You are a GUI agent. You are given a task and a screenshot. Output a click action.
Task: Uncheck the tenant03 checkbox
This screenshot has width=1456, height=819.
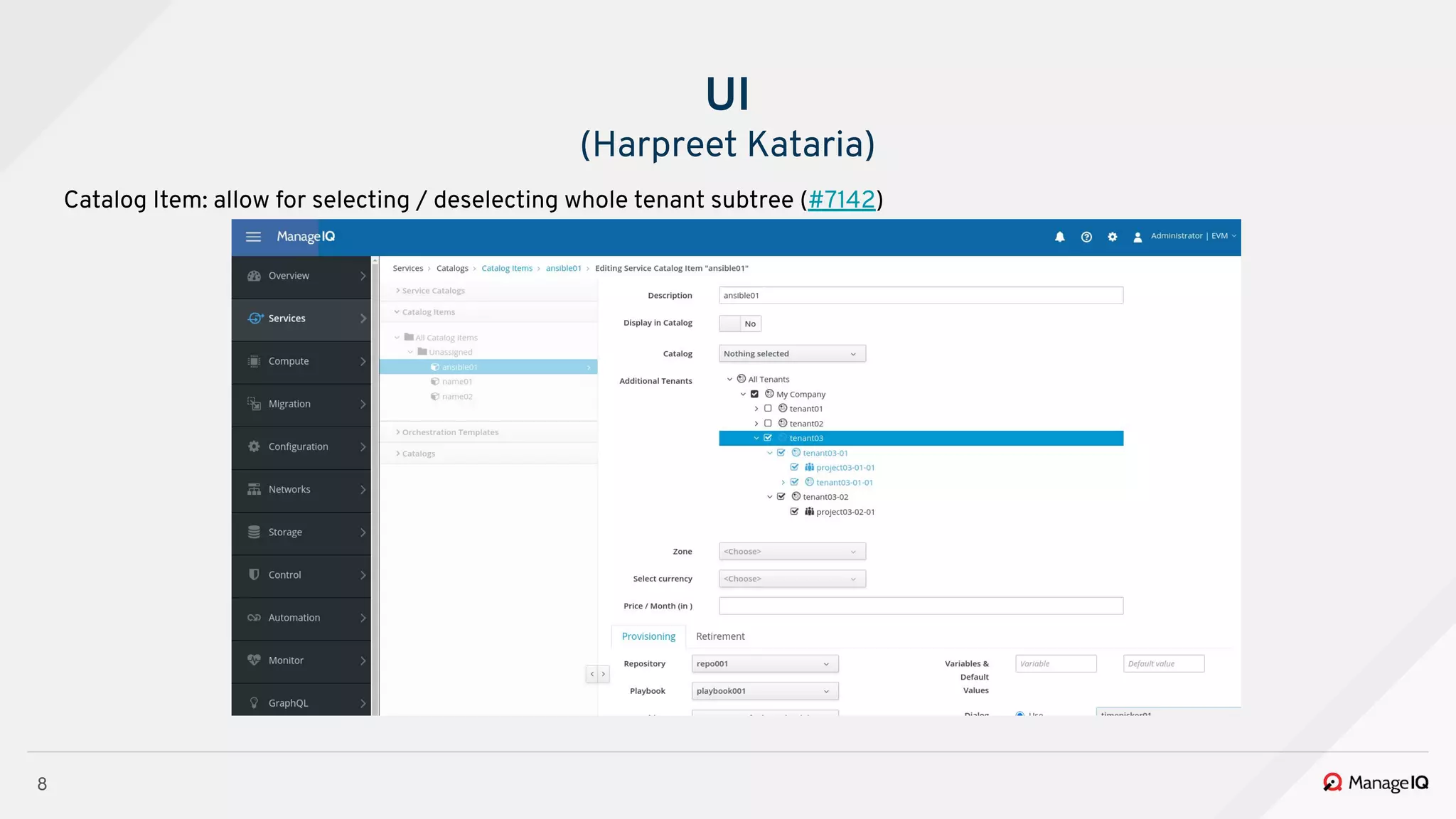[768, 438]
